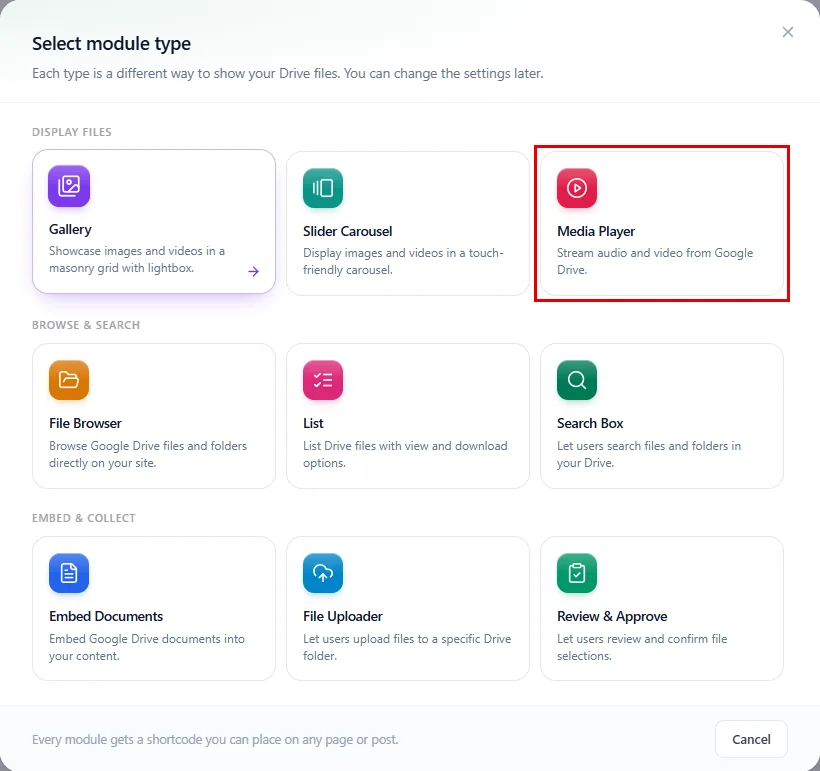This screenshot has height=771, width=820.
Task: Click the green Search Box magnifier icon
Action: tap(577, 380)
